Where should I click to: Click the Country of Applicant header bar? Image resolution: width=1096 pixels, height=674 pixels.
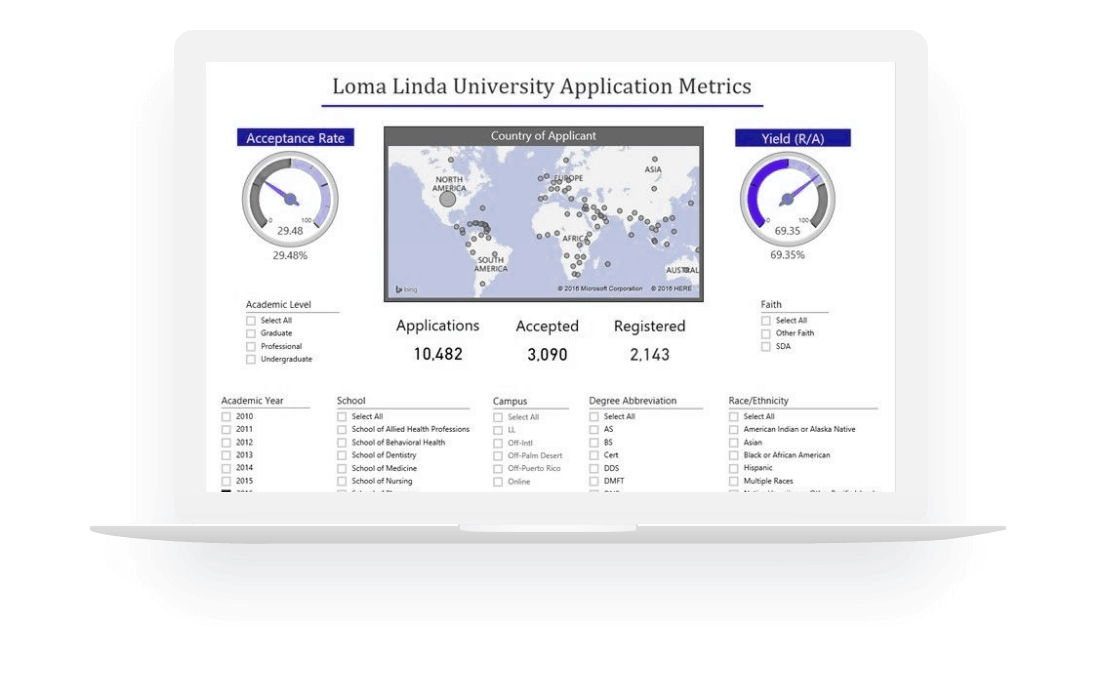point(545,134)
